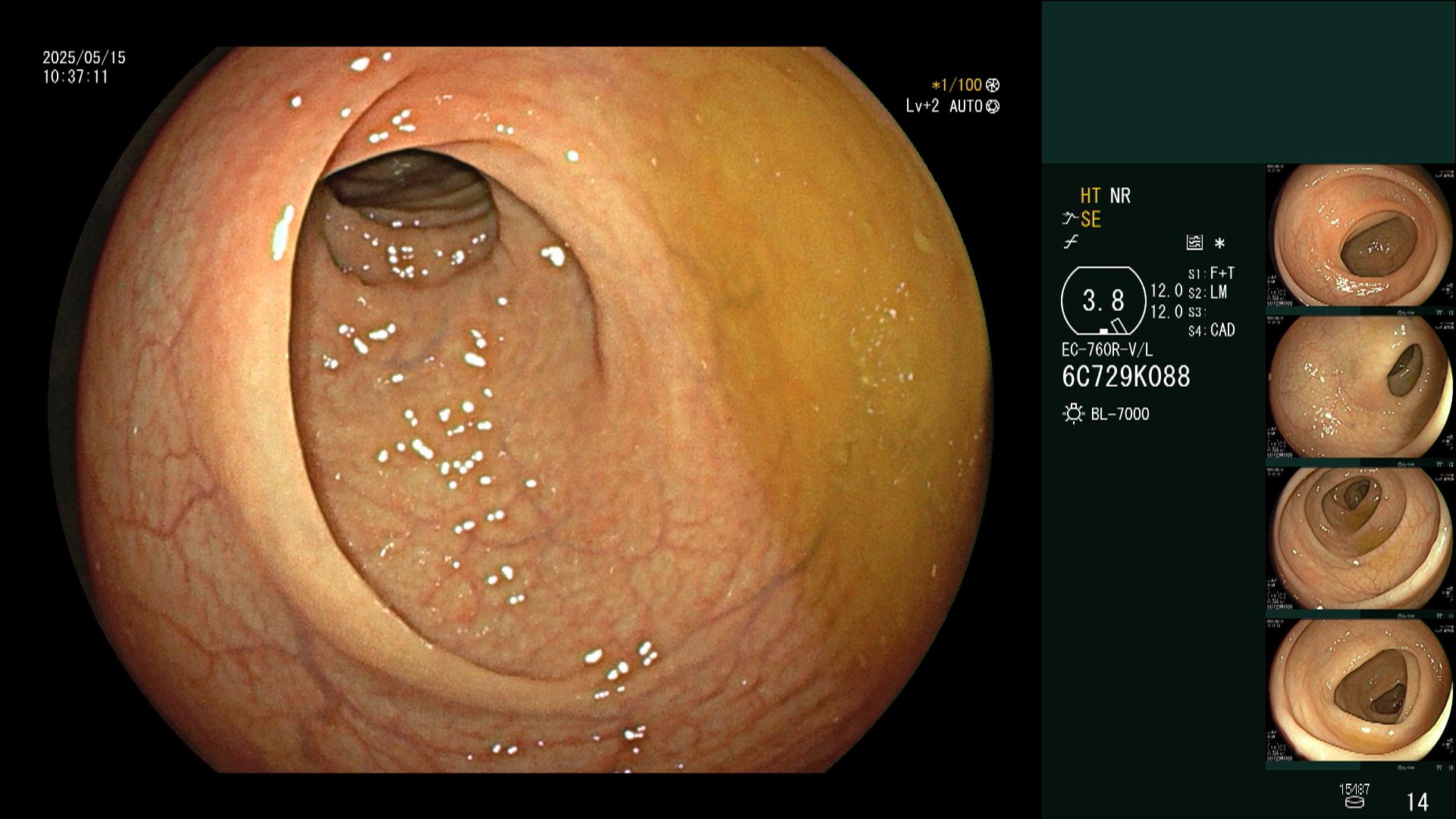Image resolution: width=1456 pixels, height=819 pixels.
Task: Click the brightness level Lv+2
Action: coord(922,106)
